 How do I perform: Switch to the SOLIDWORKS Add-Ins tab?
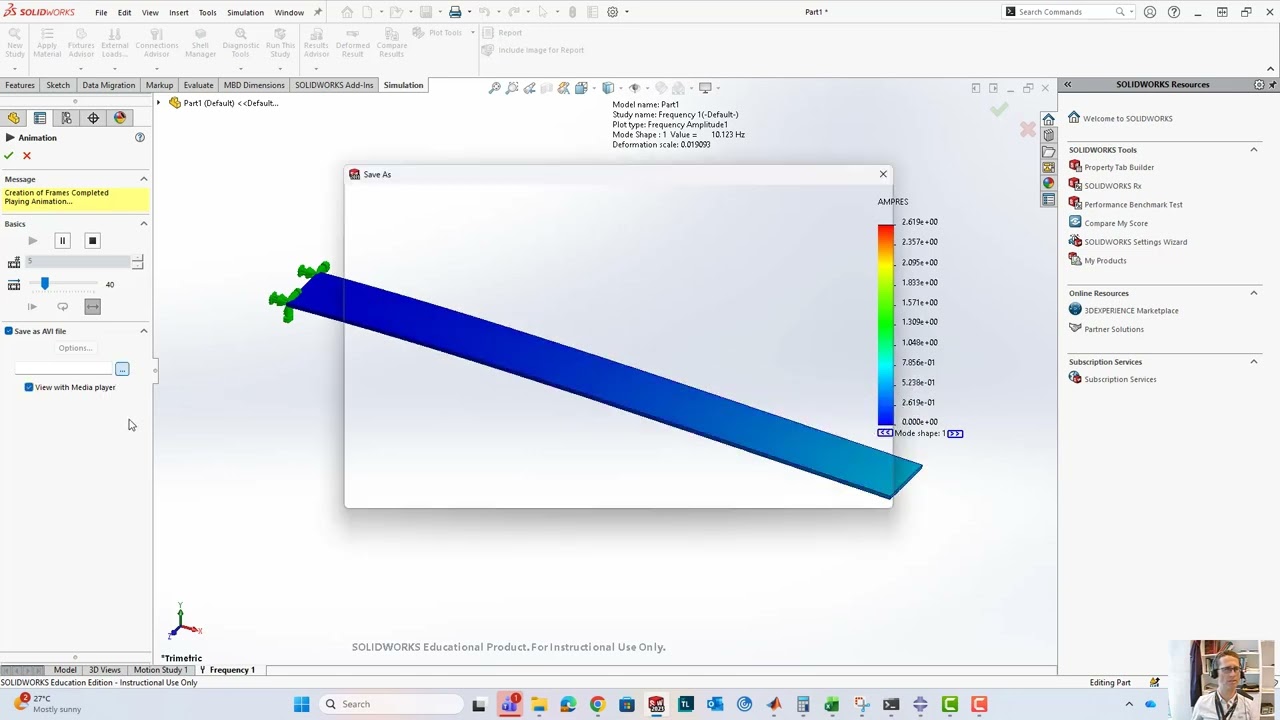[x=334, y=85]
